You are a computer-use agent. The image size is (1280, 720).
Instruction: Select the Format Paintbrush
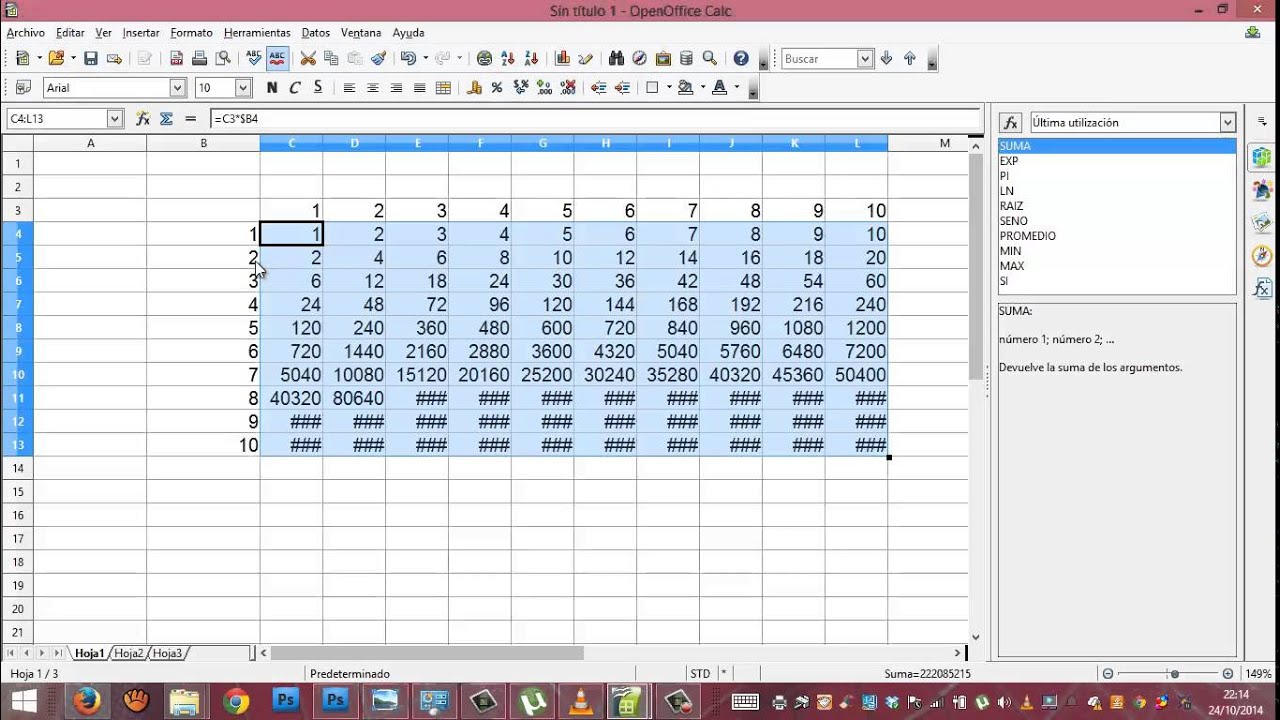[379, 59]
